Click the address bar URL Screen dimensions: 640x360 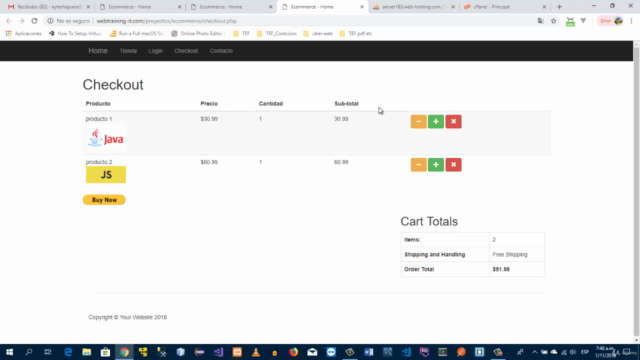tap(166, 21)
